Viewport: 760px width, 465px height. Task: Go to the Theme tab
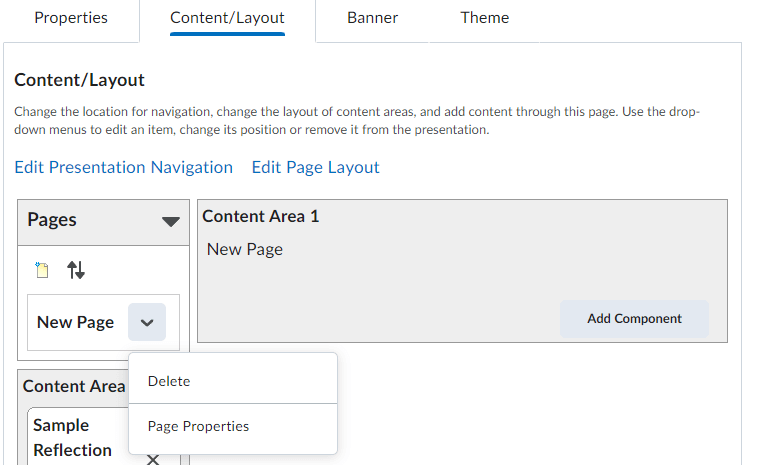coord(484,18)
